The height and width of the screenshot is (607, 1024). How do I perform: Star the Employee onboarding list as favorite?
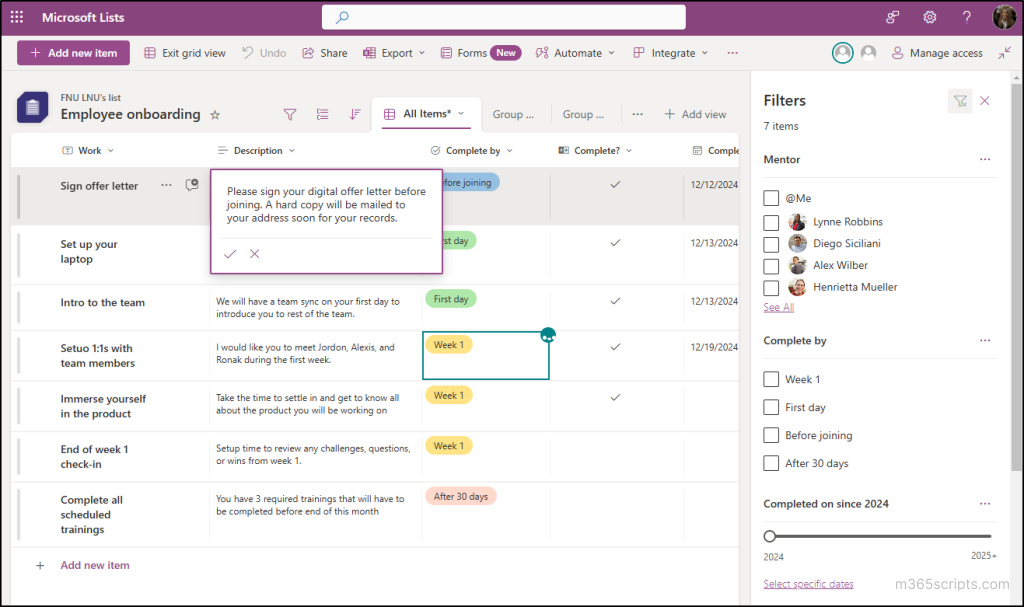pyautogui.click(x=215, y=114)
